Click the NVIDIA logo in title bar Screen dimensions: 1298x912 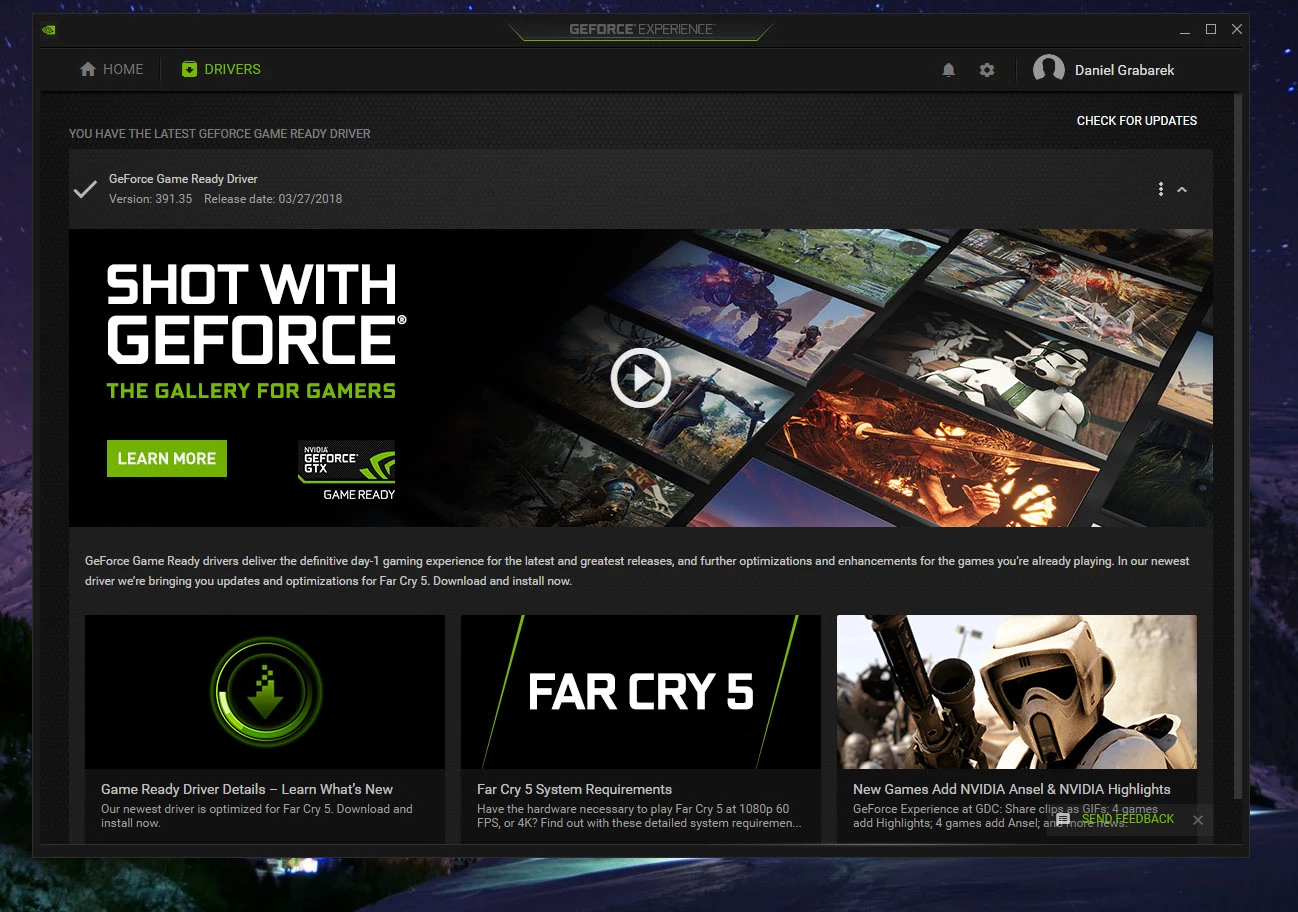pos(49,29)
